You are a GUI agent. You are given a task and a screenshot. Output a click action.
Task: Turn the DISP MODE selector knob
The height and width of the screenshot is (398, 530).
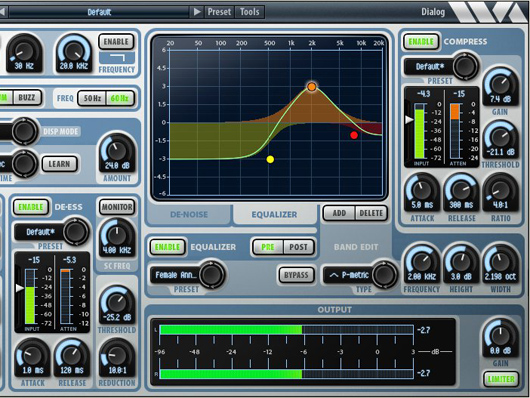point(24,131)
